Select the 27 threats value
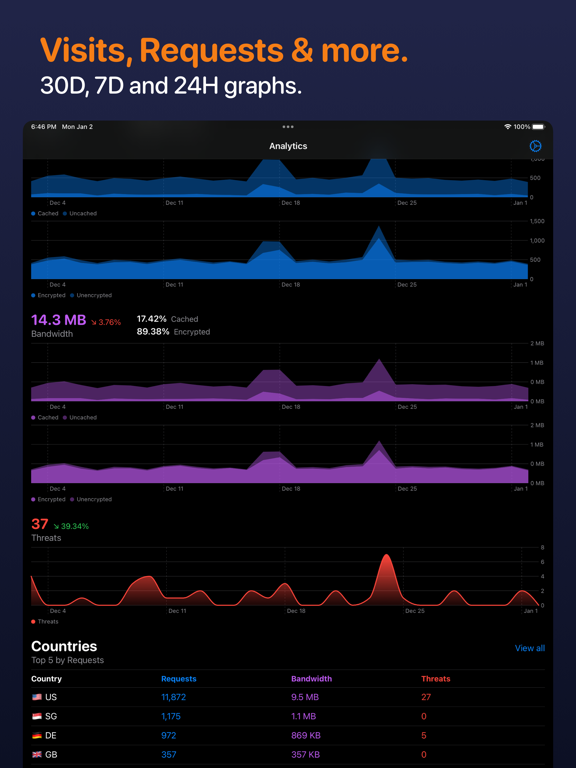 (x=426, y=697)
